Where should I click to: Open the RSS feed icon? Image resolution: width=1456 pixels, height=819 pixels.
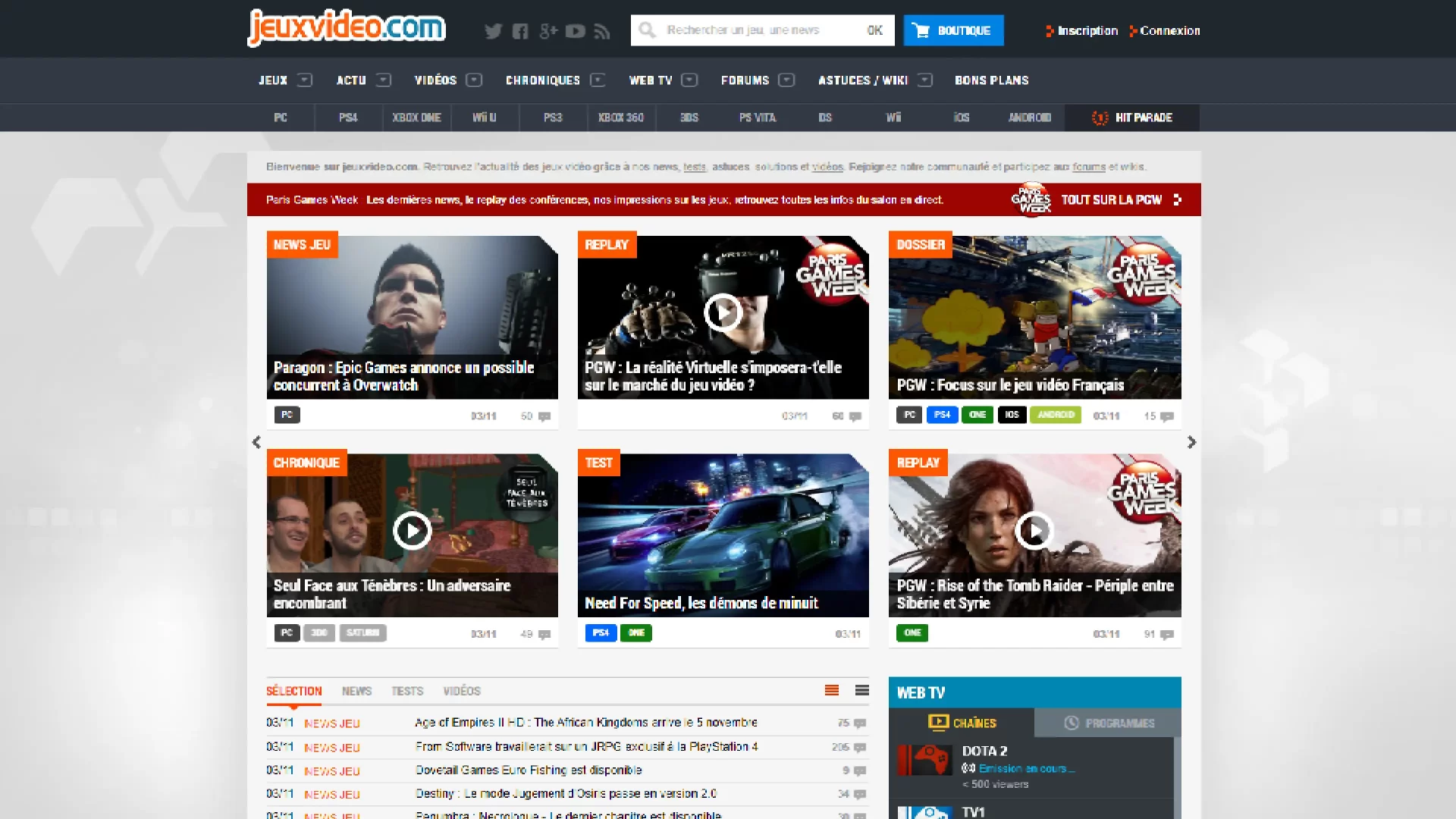602,31
